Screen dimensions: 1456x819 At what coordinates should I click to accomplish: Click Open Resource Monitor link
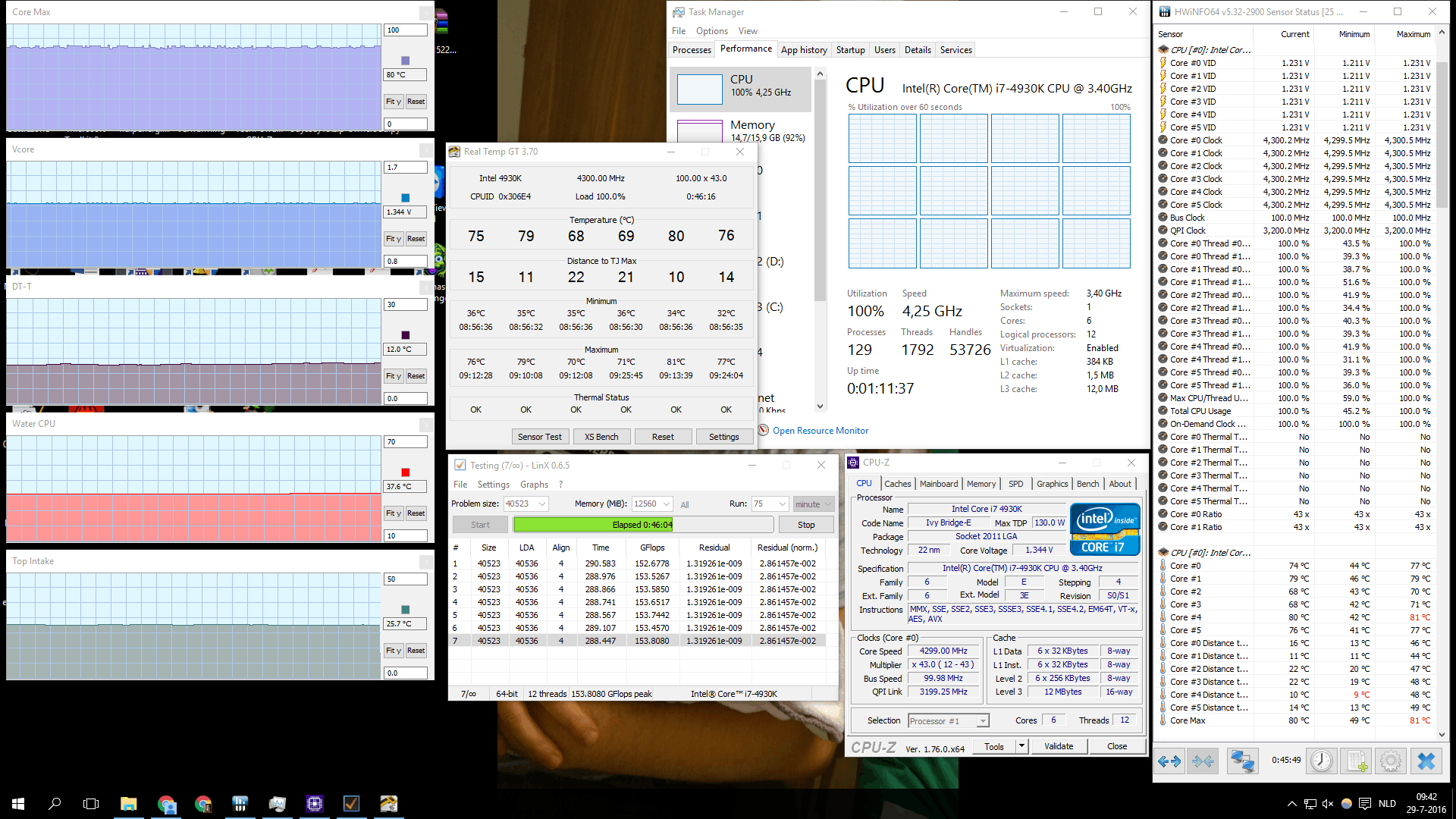pyautogui.click(x=821, y=431)
